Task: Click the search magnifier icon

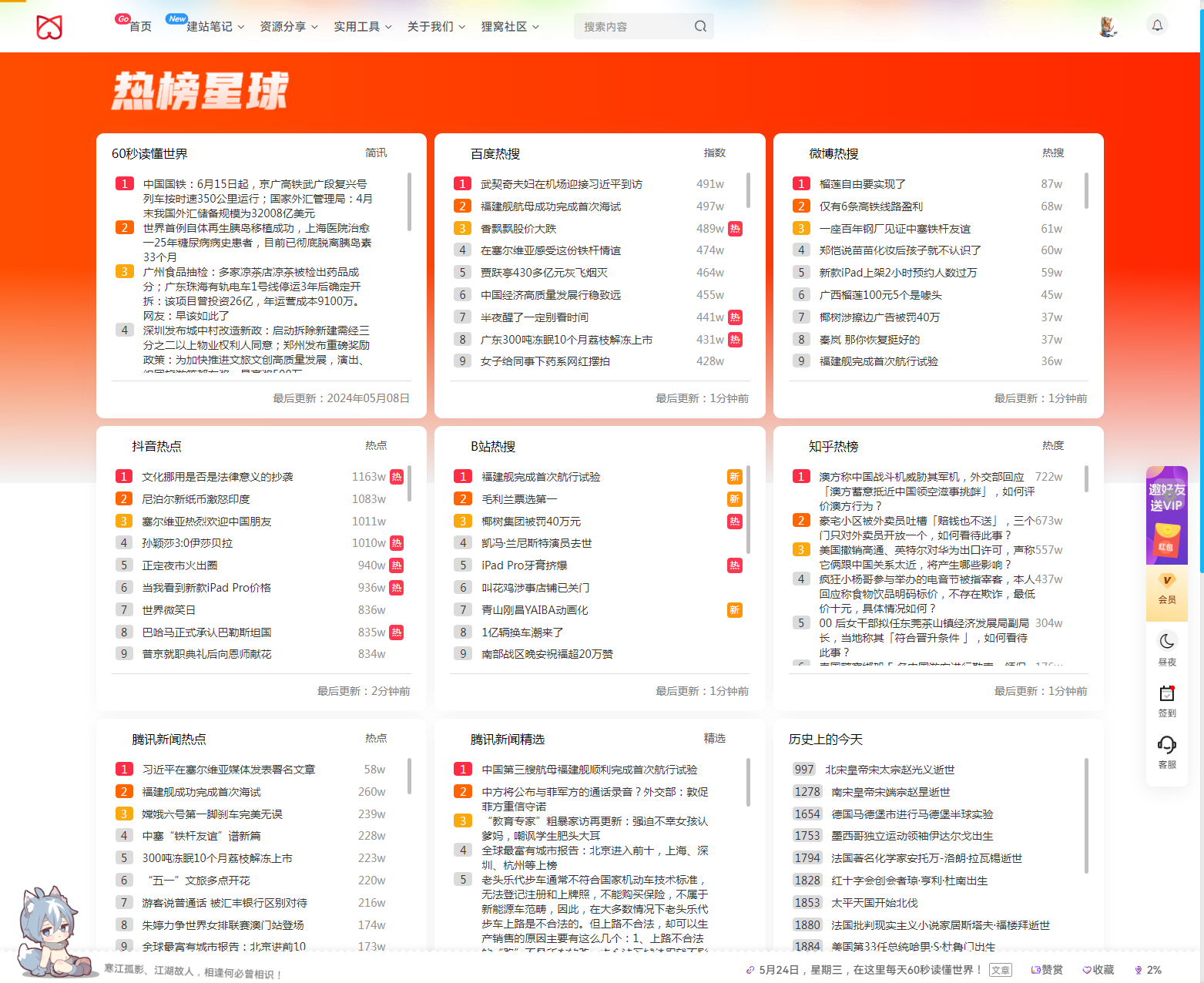Action: tap(700, 26)
